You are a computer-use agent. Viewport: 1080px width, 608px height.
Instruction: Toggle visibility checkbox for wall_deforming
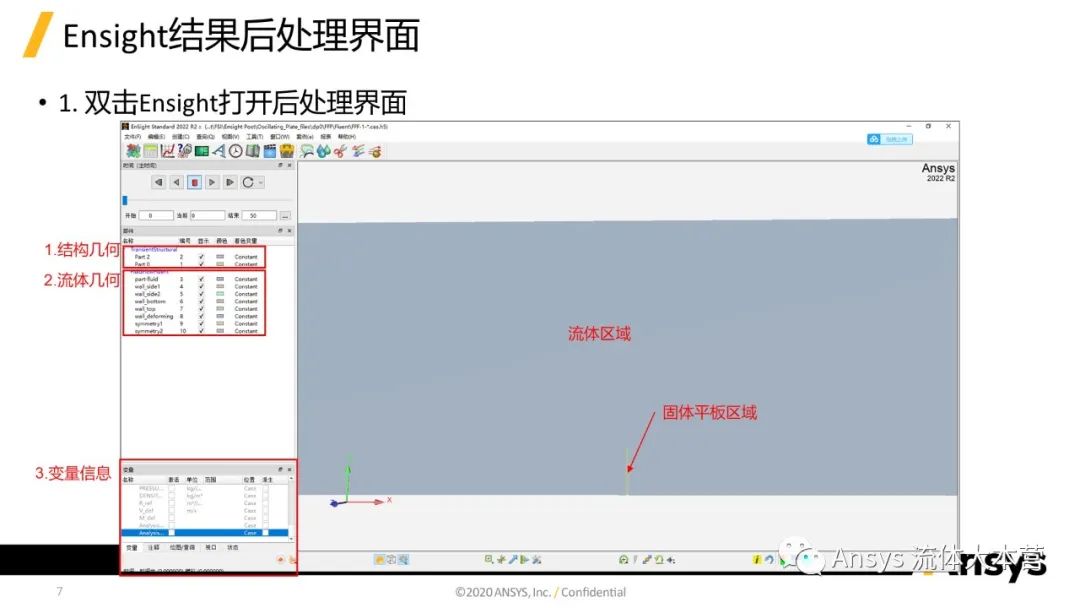201,316
